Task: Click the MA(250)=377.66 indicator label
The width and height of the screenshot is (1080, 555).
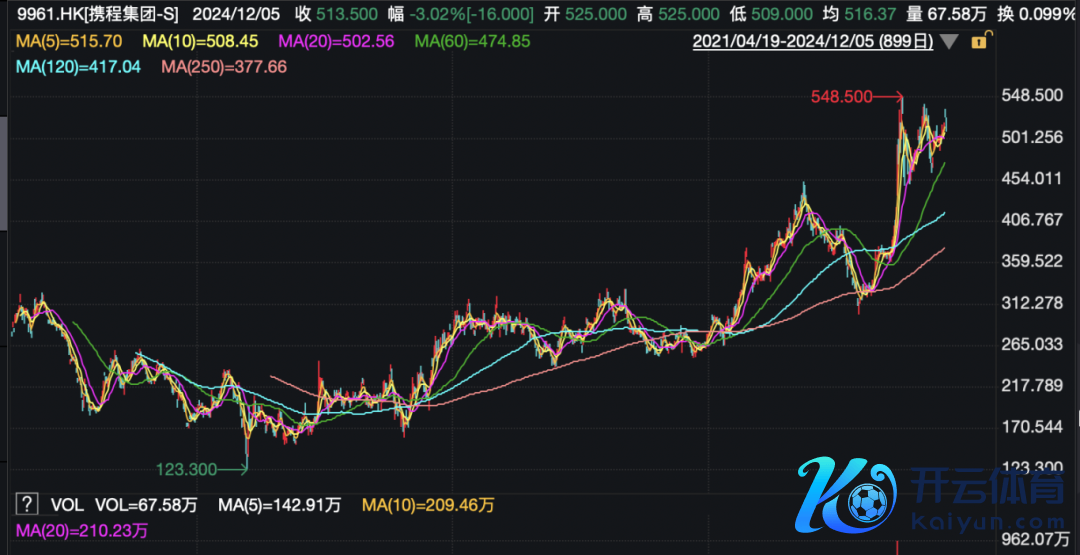Action: point(223,67)
